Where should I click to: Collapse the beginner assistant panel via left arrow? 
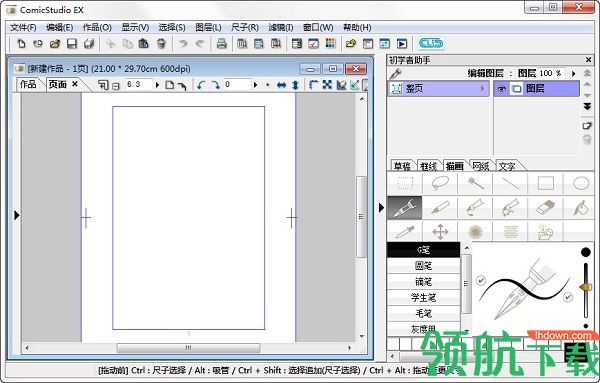(381, 208)
